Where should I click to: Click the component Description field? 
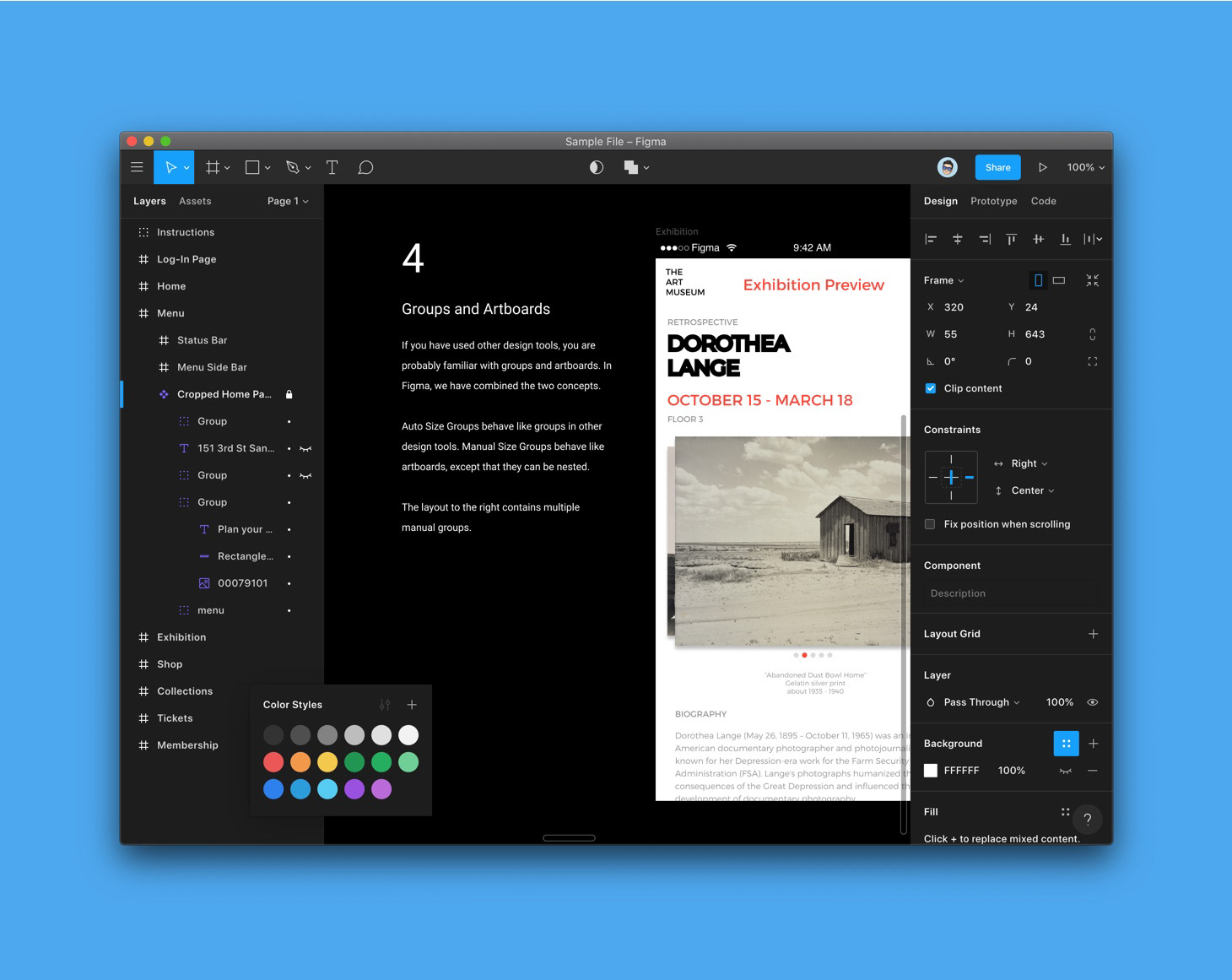point(1011,593)
